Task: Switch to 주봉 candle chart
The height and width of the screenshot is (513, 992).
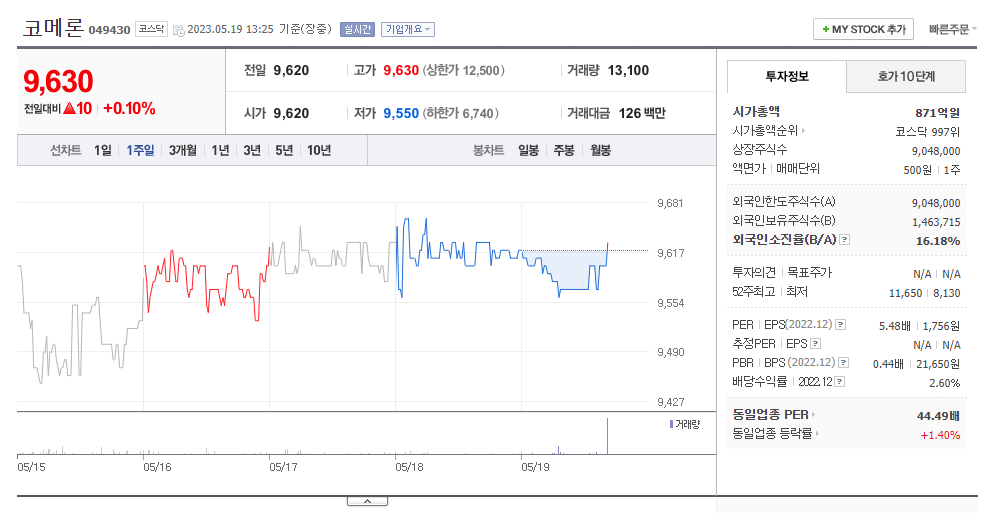Action: coord(564,151)
